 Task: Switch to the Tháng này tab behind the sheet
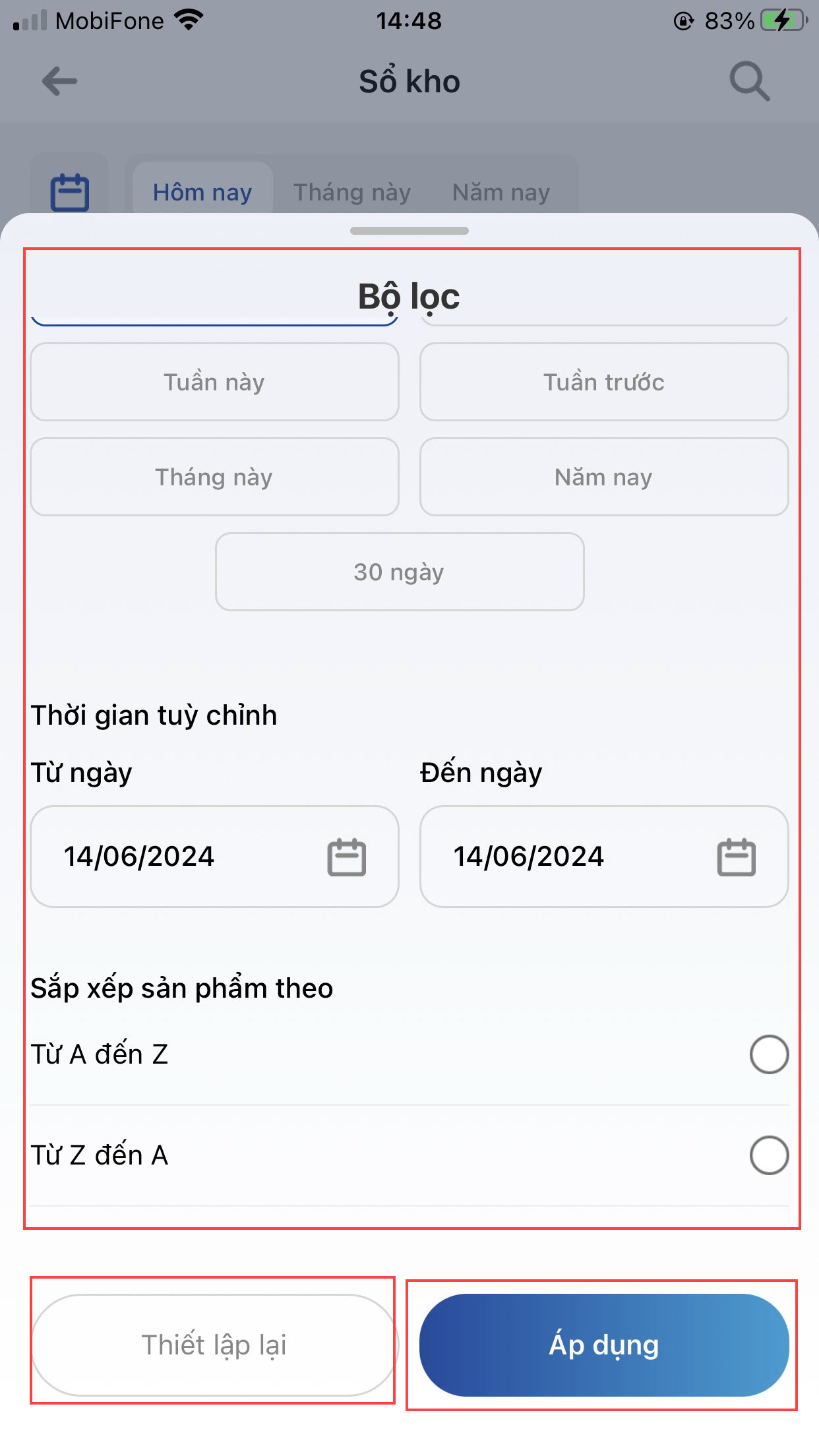coord(352,192)
